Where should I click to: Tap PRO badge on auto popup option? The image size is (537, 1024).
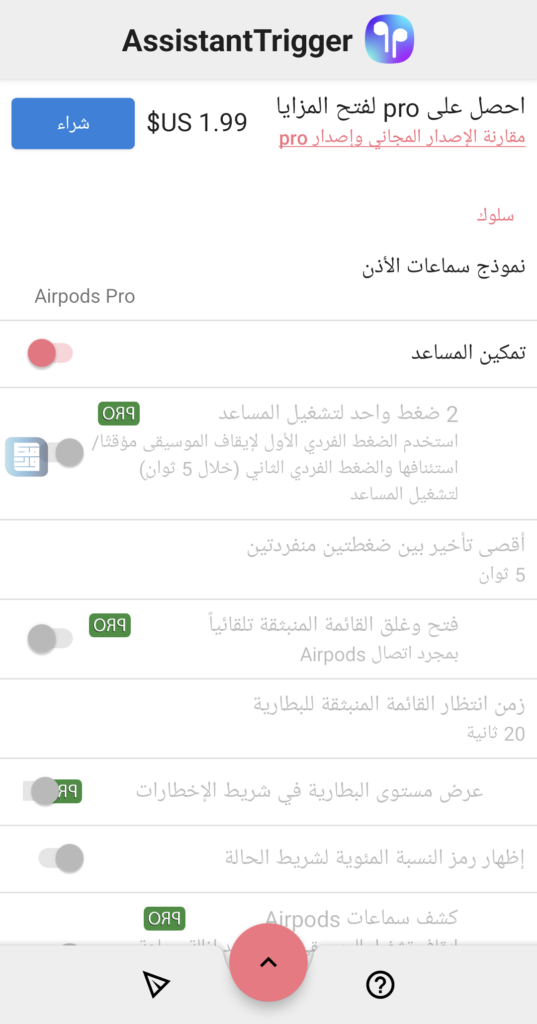coord(110,626)
